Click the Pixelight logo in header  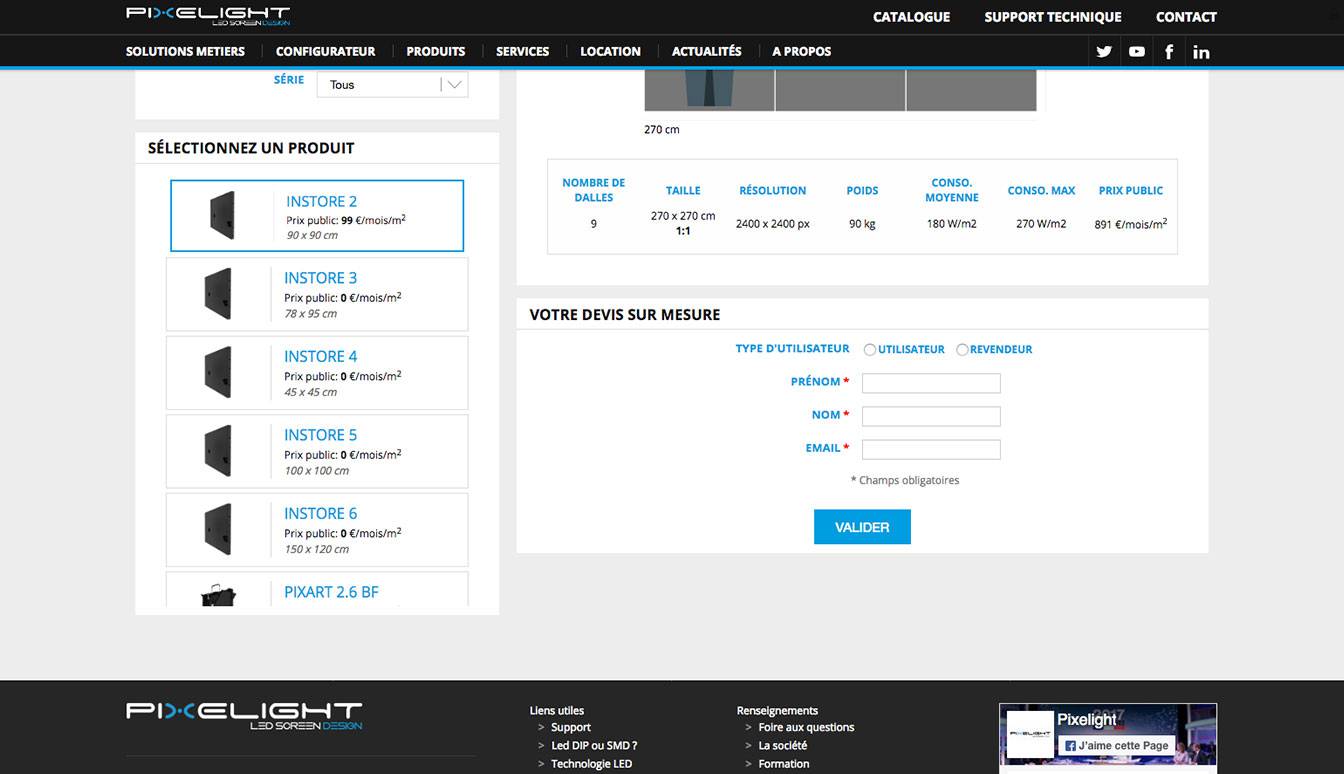coord(208,17)
